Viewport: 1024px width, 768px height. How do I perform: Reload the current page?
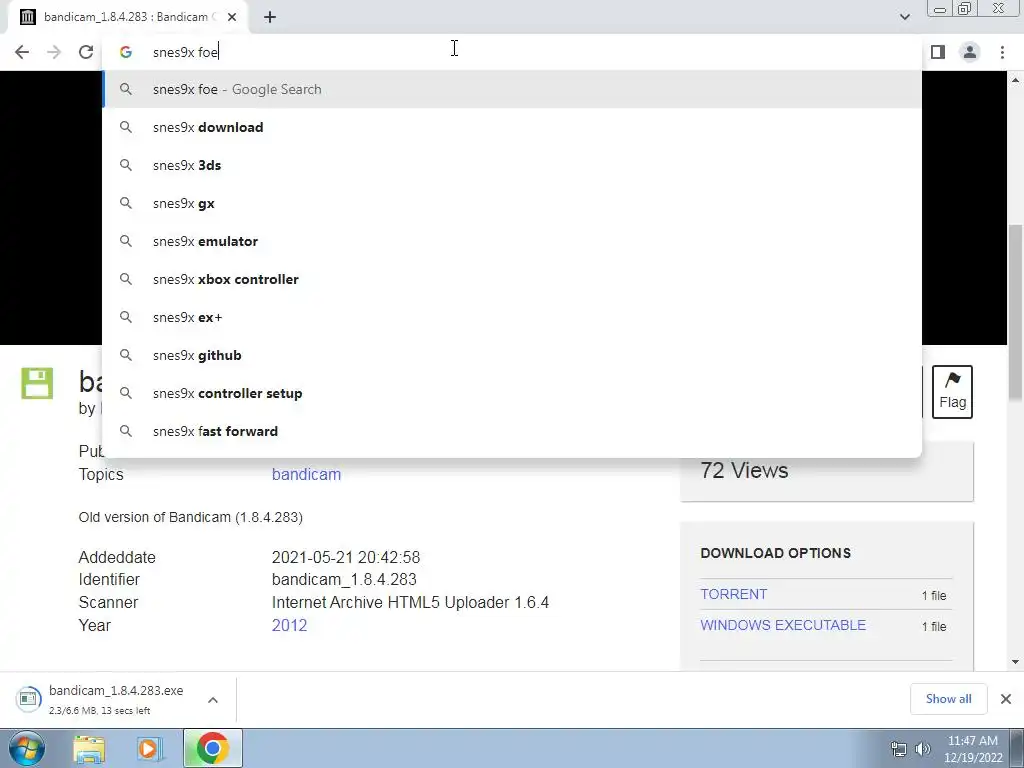click(x=86, y=52)
